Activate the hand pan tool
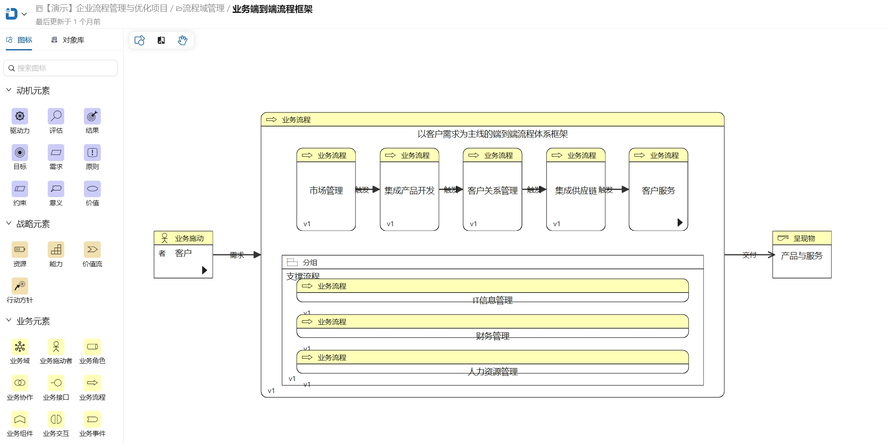The width and height of the screenshot is (889, 443). (x=183, y=41)
